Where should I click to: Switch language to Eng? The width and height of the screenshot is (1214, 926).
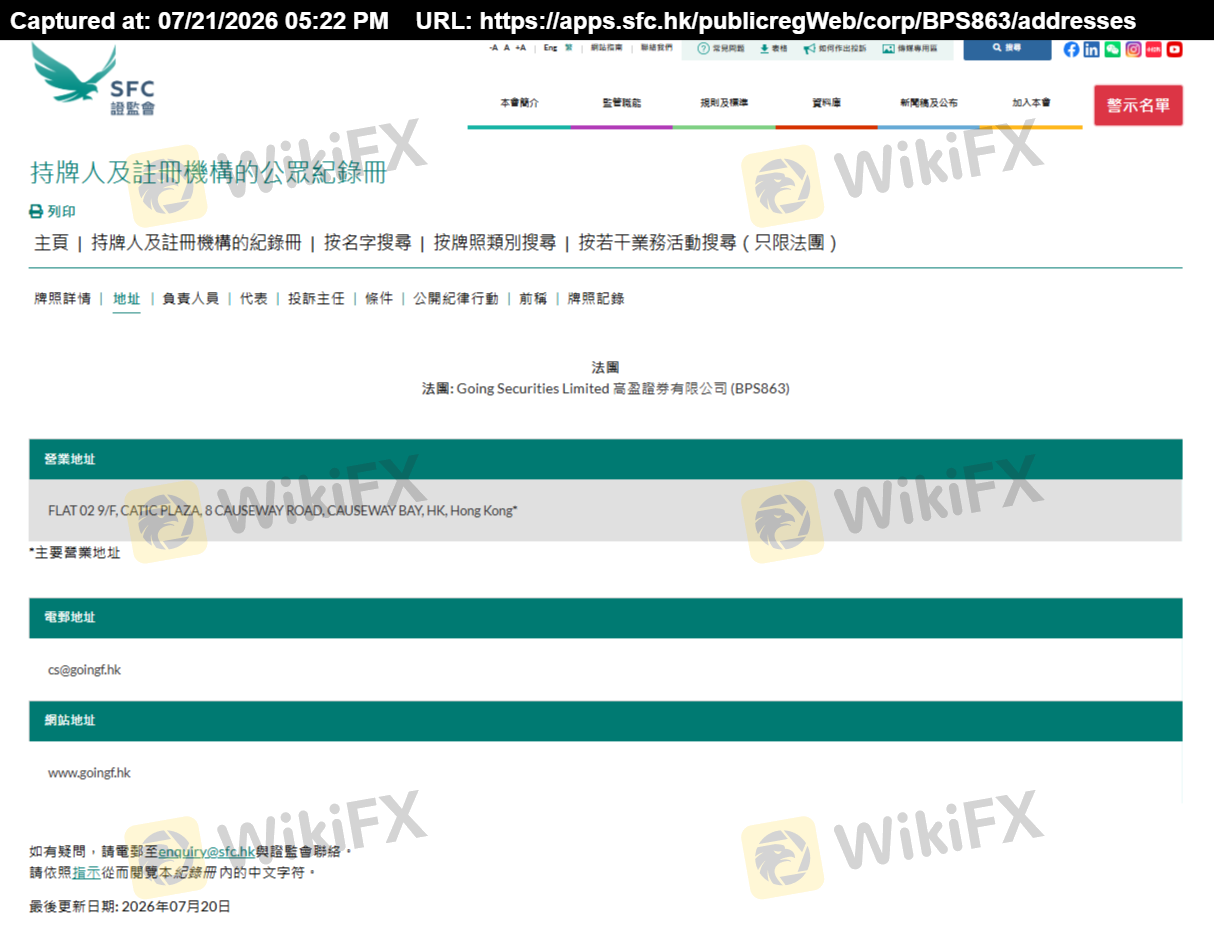(x=551, y=48)
